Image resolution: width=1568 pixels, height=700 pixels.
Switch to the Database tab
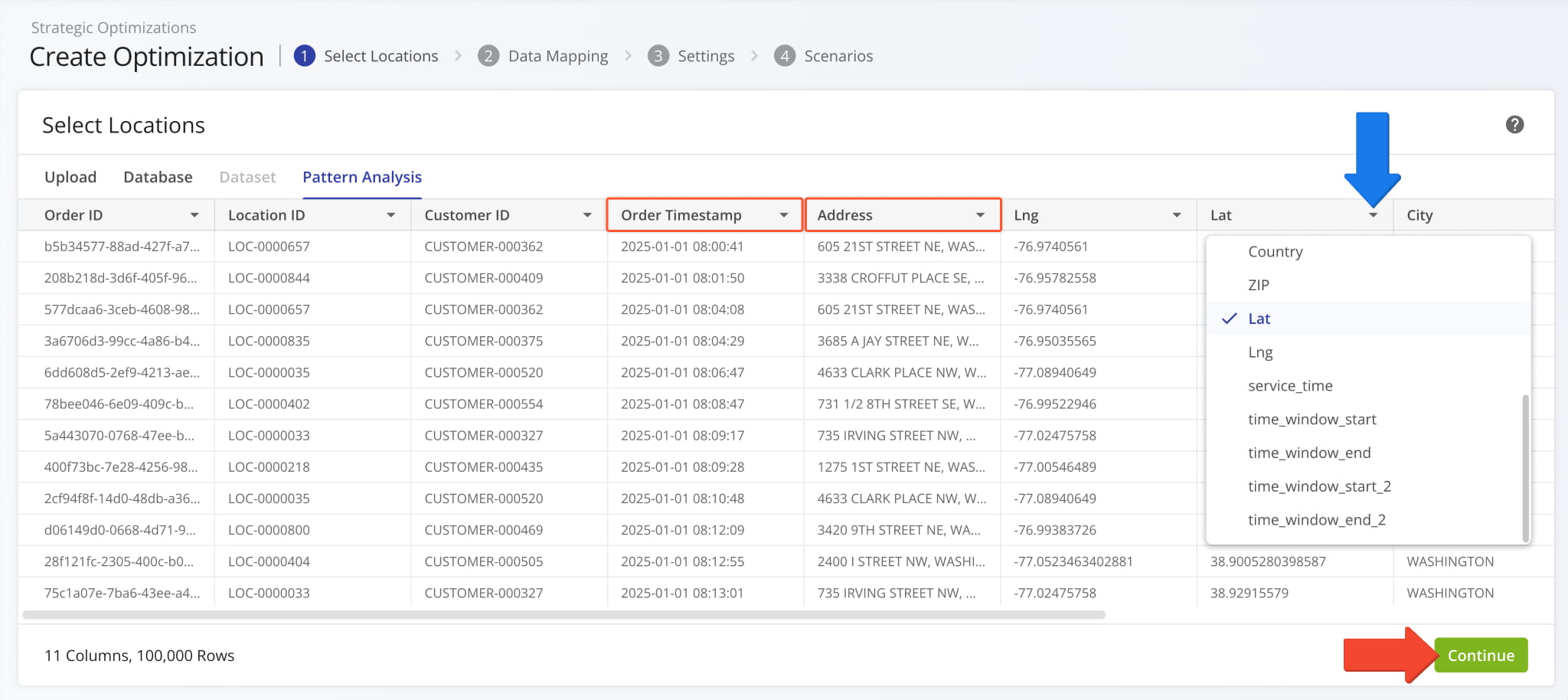(x=158, y=177)
